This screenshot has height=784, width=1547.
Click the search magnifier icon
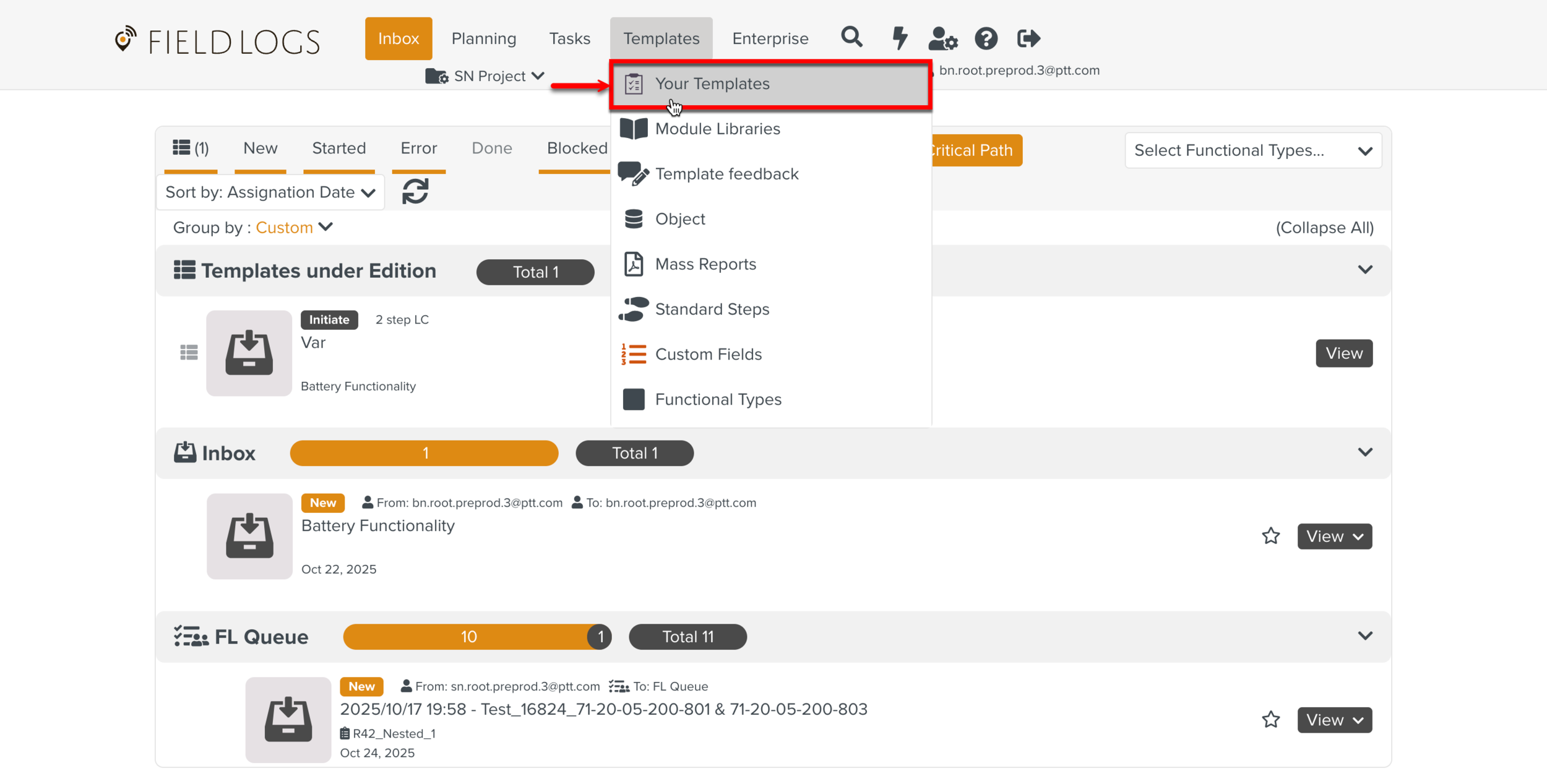pos(851,38)
